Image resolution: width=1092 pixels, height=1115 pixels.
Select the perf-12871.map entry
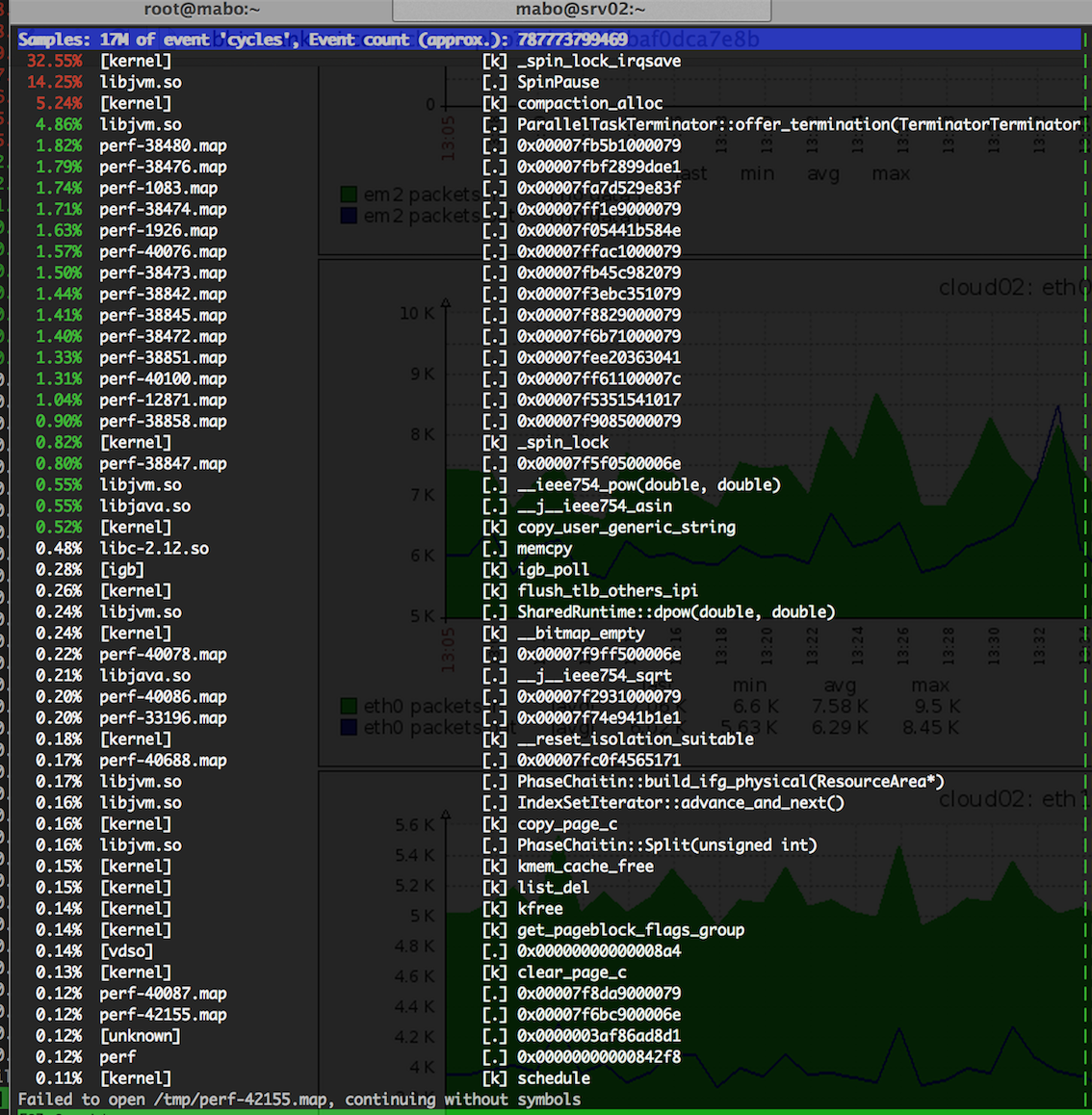pos(163,401)
